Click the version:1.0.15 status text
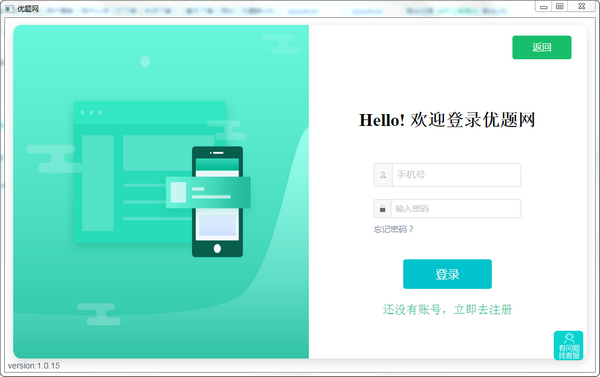The width and height of the screenshot is (600, 377). coord(34,366)
